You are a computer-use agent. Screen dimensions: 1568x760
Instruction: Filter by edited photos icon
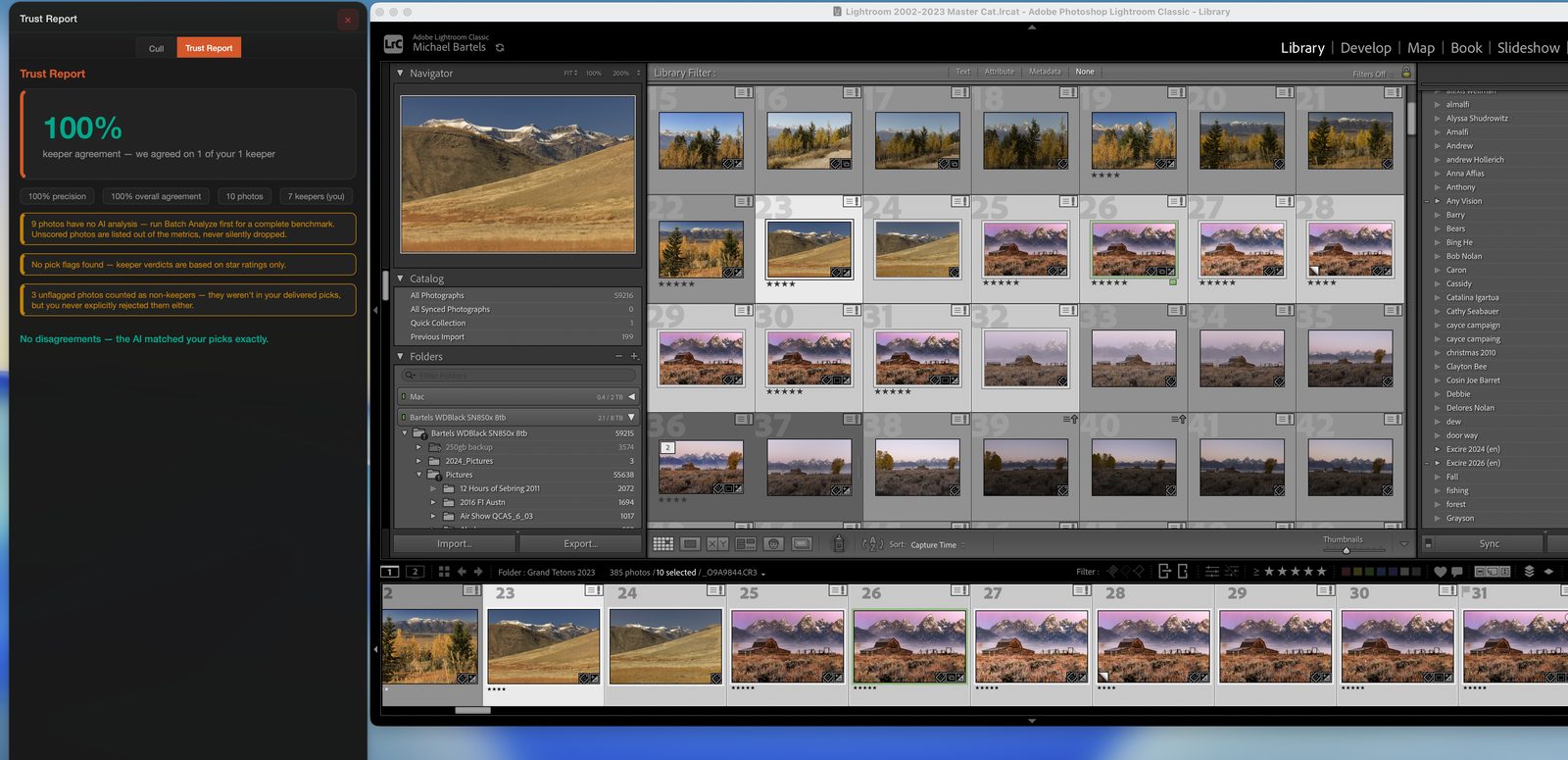point(1211,572)
